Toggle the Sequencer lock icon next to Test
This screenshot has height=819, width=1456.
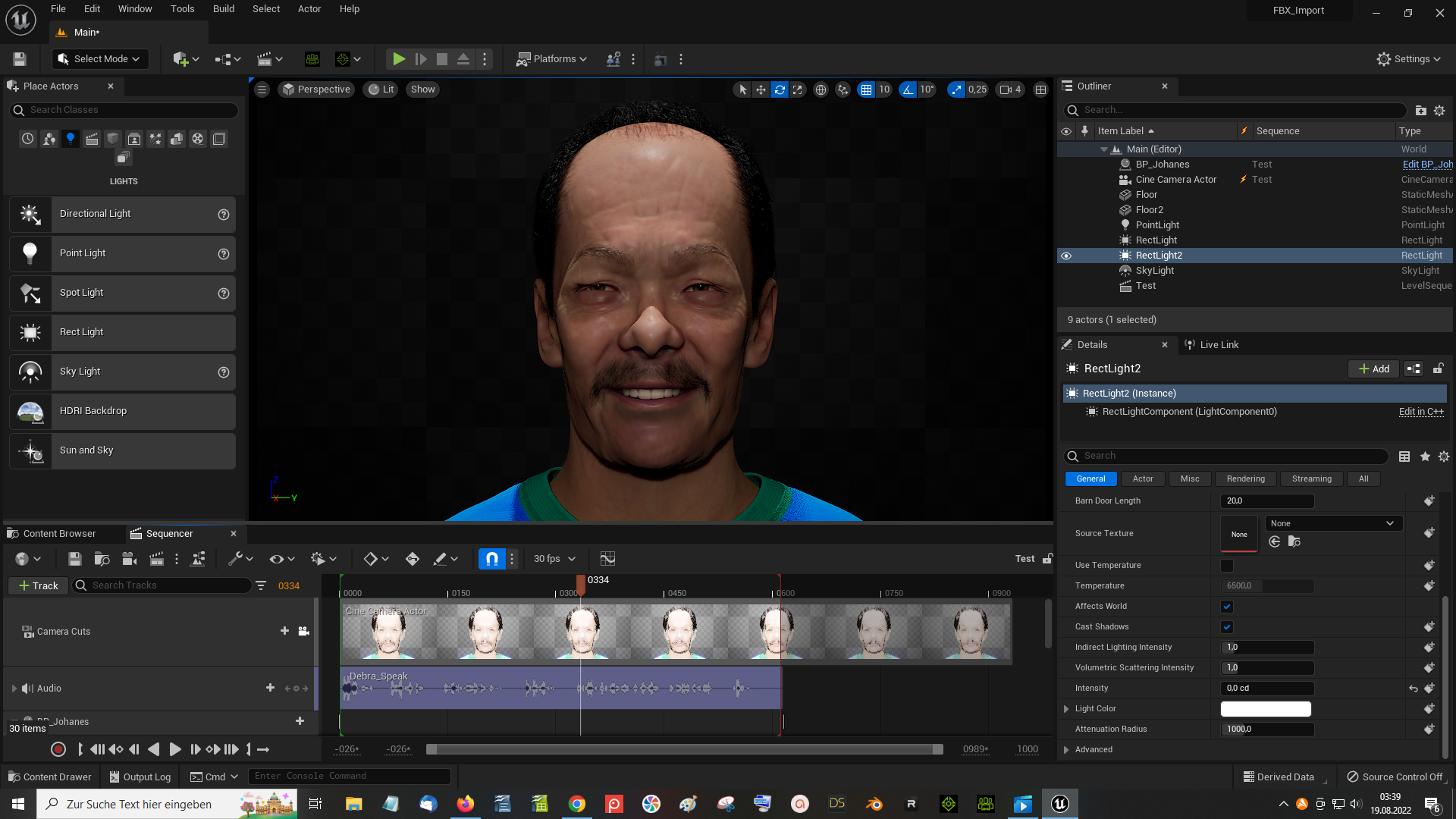click(1047, 559)
